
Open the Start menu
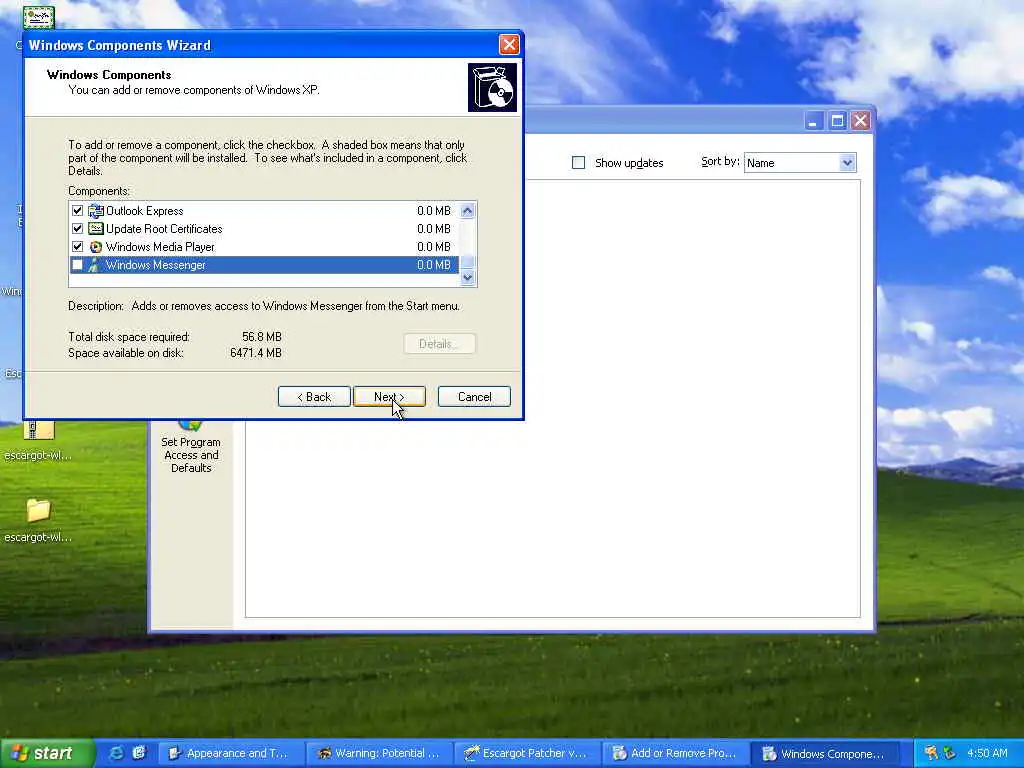click(46, 753)
